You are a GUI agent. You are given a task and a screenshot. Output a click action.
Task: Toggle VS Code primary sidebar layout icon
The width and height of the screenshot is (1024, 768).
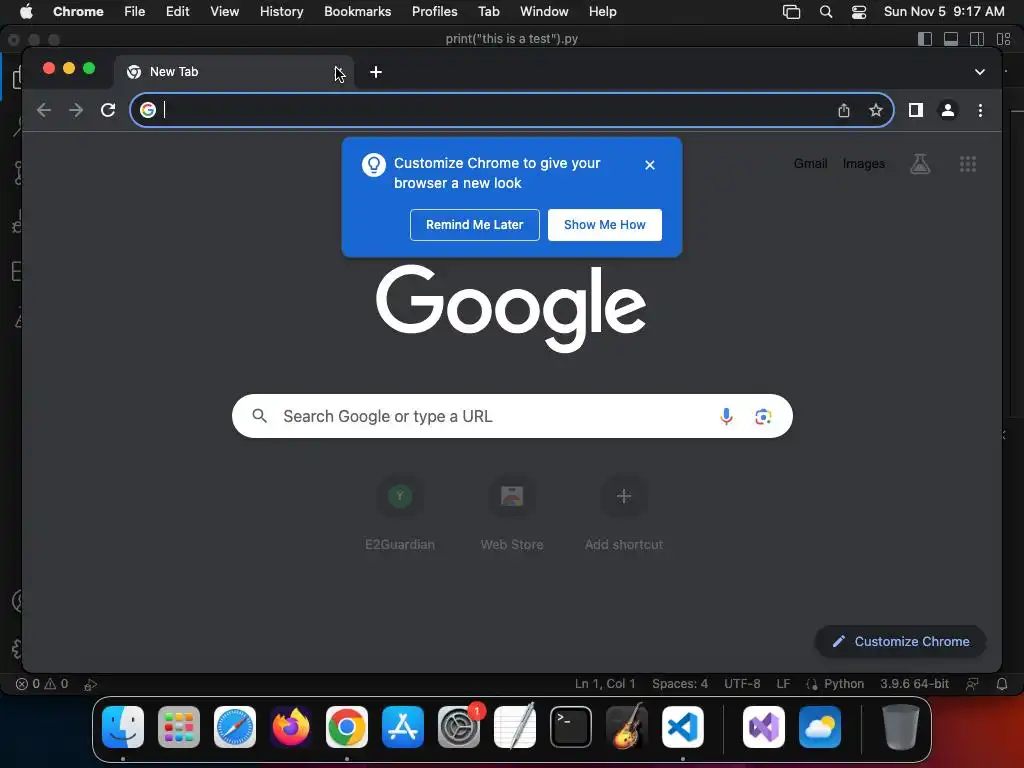point(925,39)
